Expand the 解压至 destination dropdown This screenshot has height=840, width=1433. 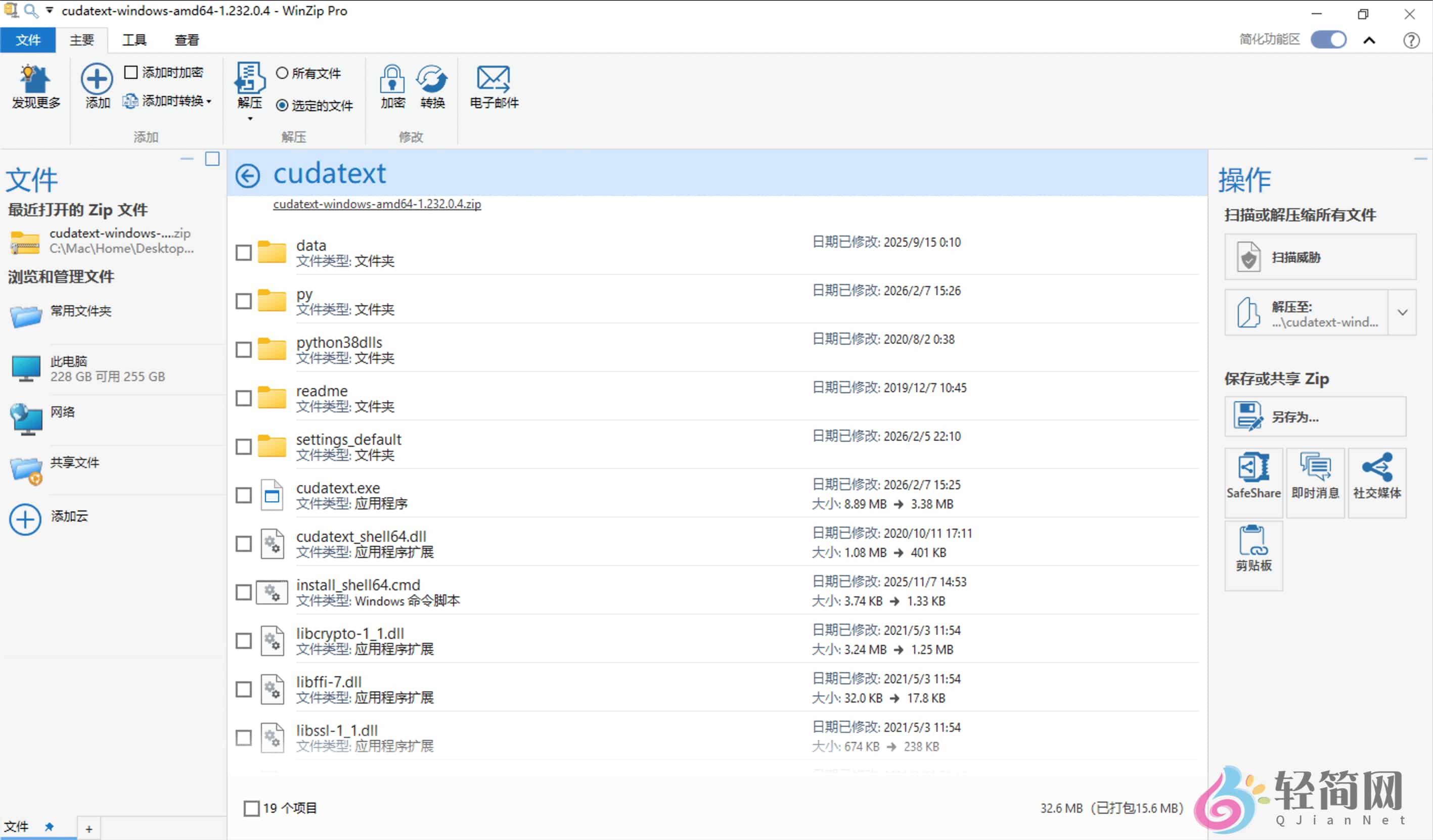1403,312
